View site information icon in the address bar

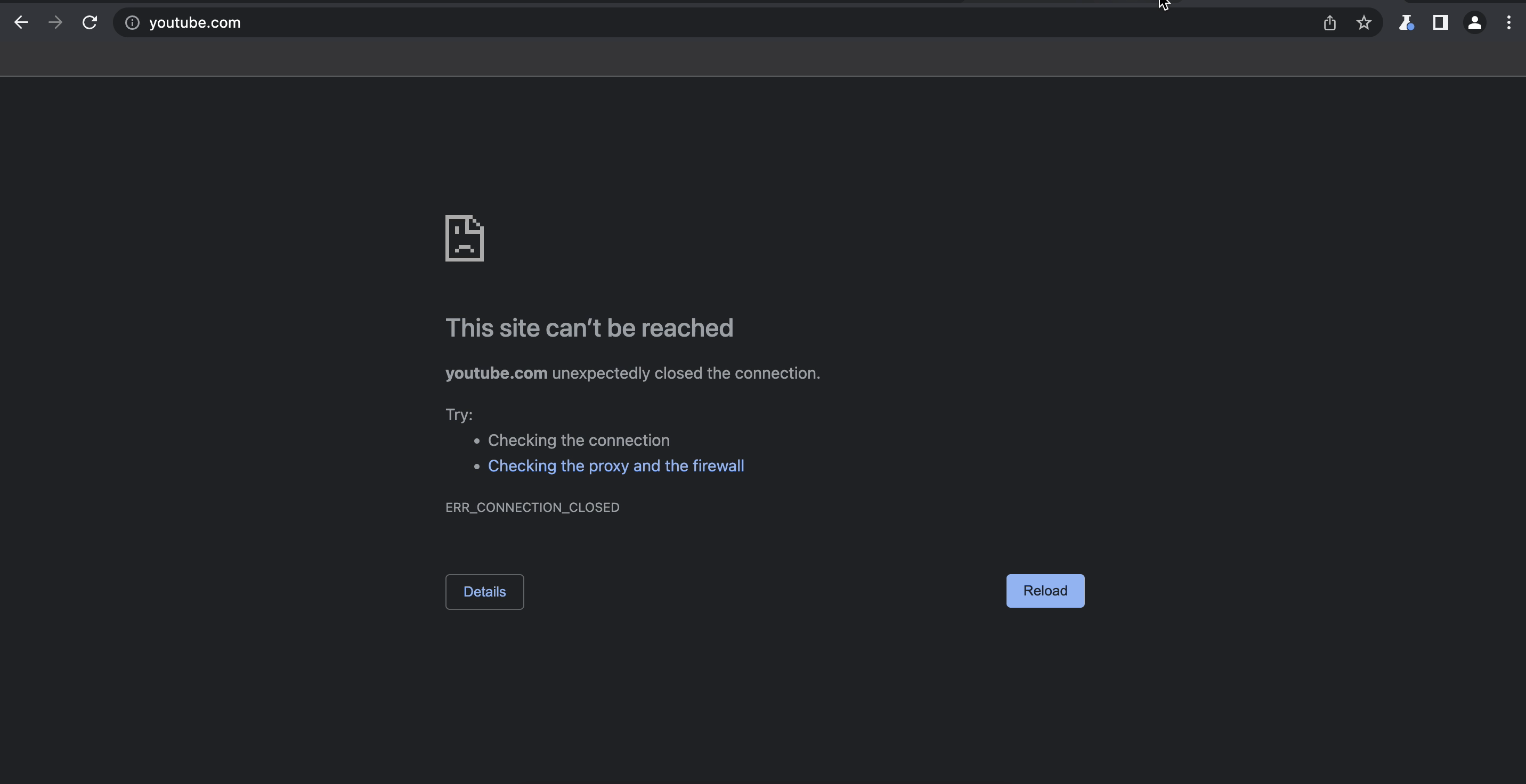tap(132, 22)
